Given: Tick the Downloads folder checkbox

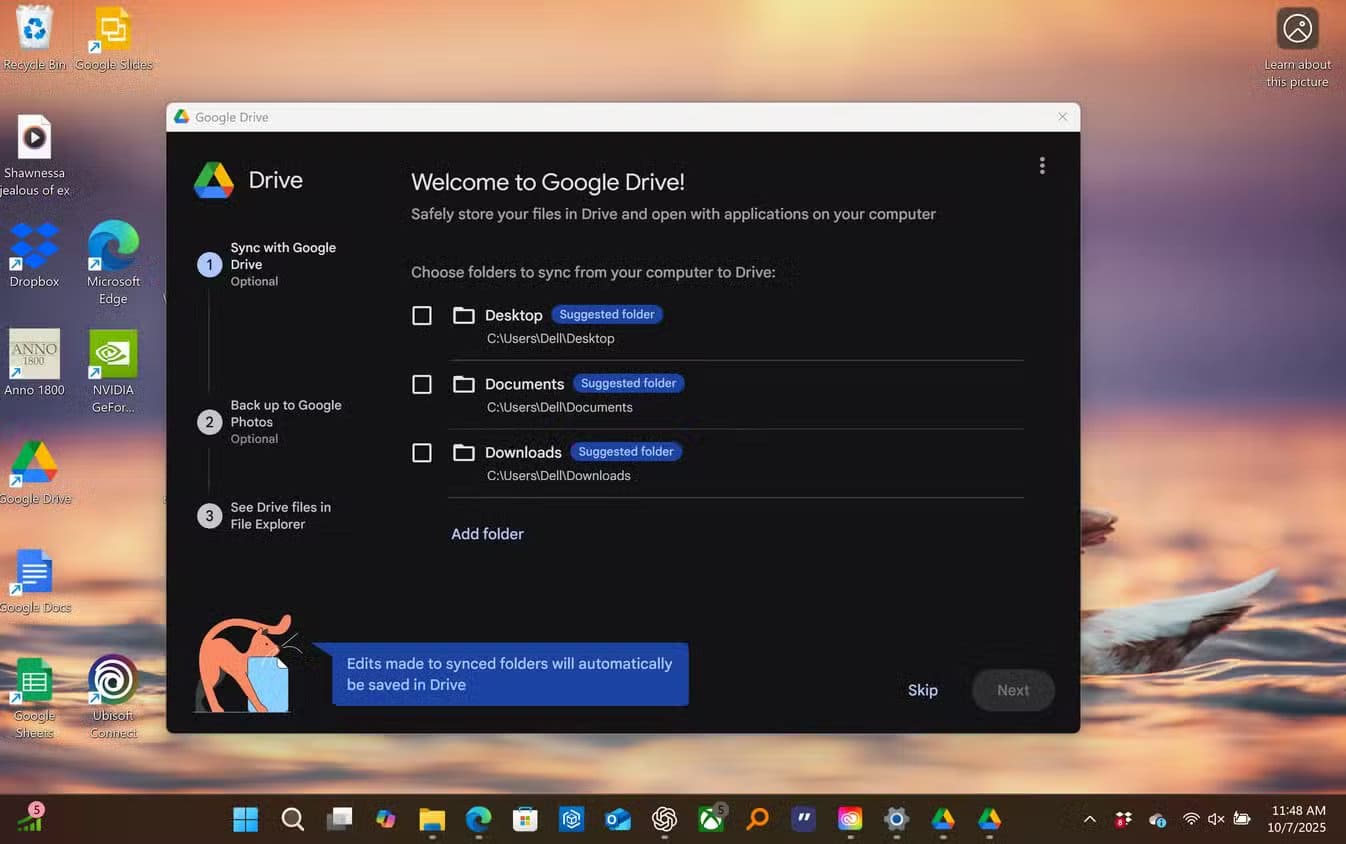Looking at the screenshot, I should (422, 453).
